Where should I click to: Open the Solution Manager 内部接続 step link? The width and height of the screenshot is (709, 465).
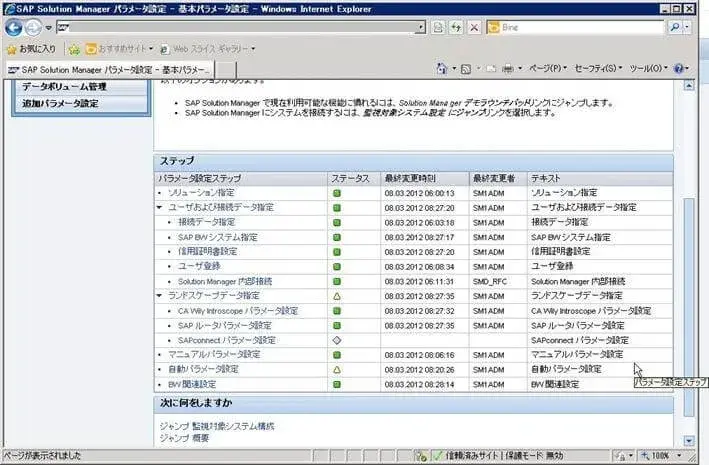coord(225,281)
